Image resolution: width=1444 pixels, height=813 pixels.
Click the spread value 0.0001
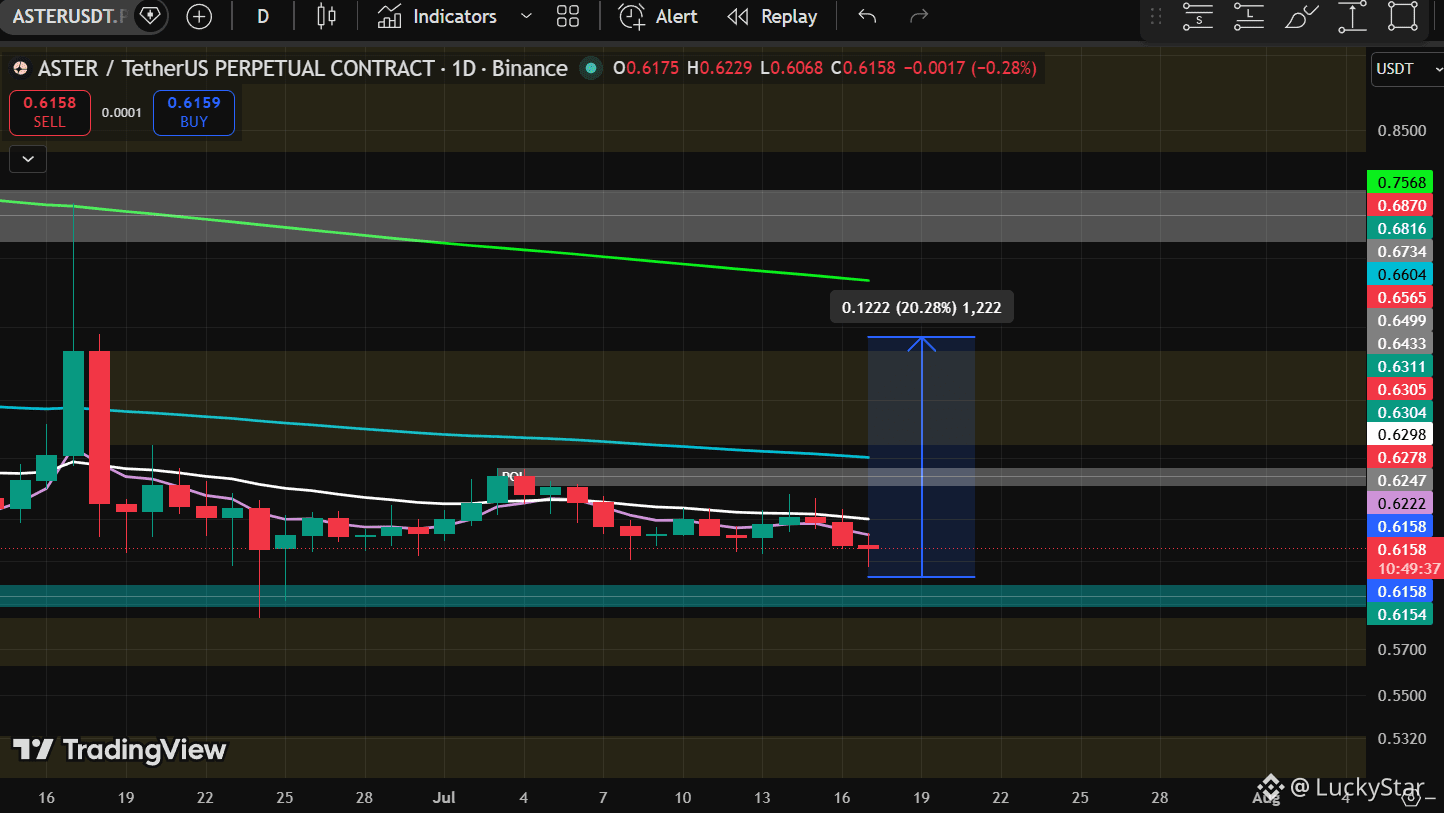pos(121,113)
